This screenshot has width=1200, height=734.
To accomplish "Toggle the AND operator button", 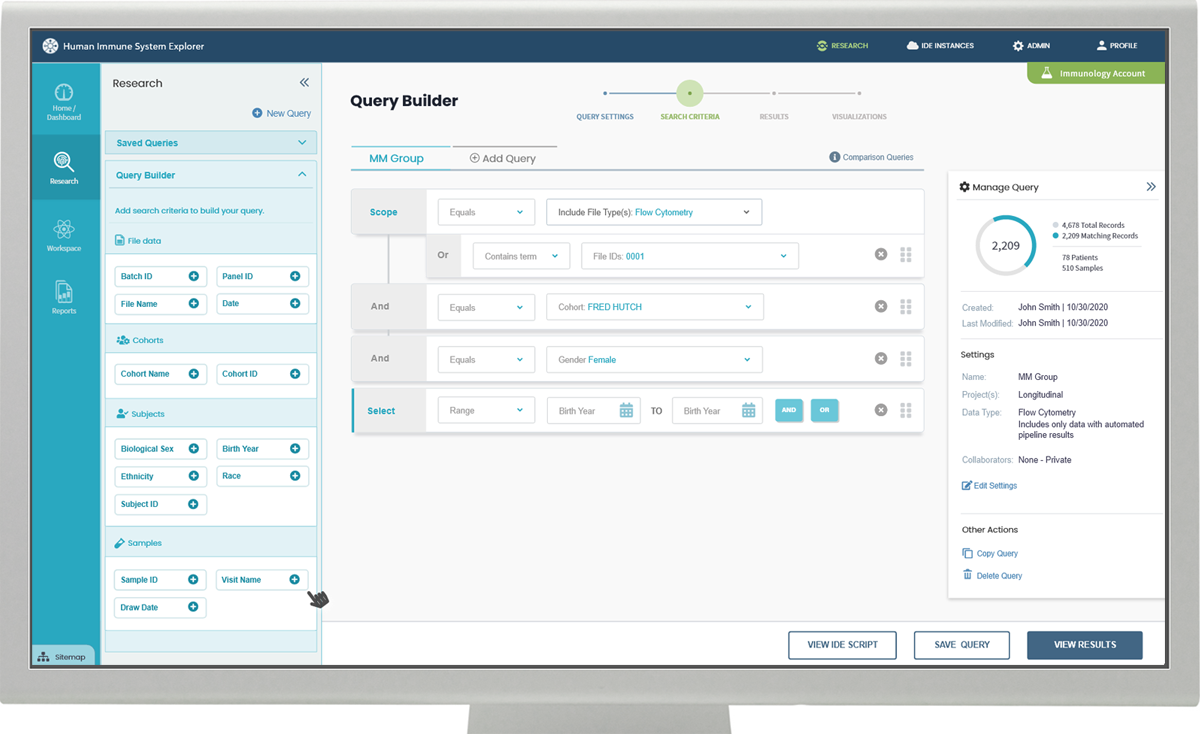I will [789, 410].
